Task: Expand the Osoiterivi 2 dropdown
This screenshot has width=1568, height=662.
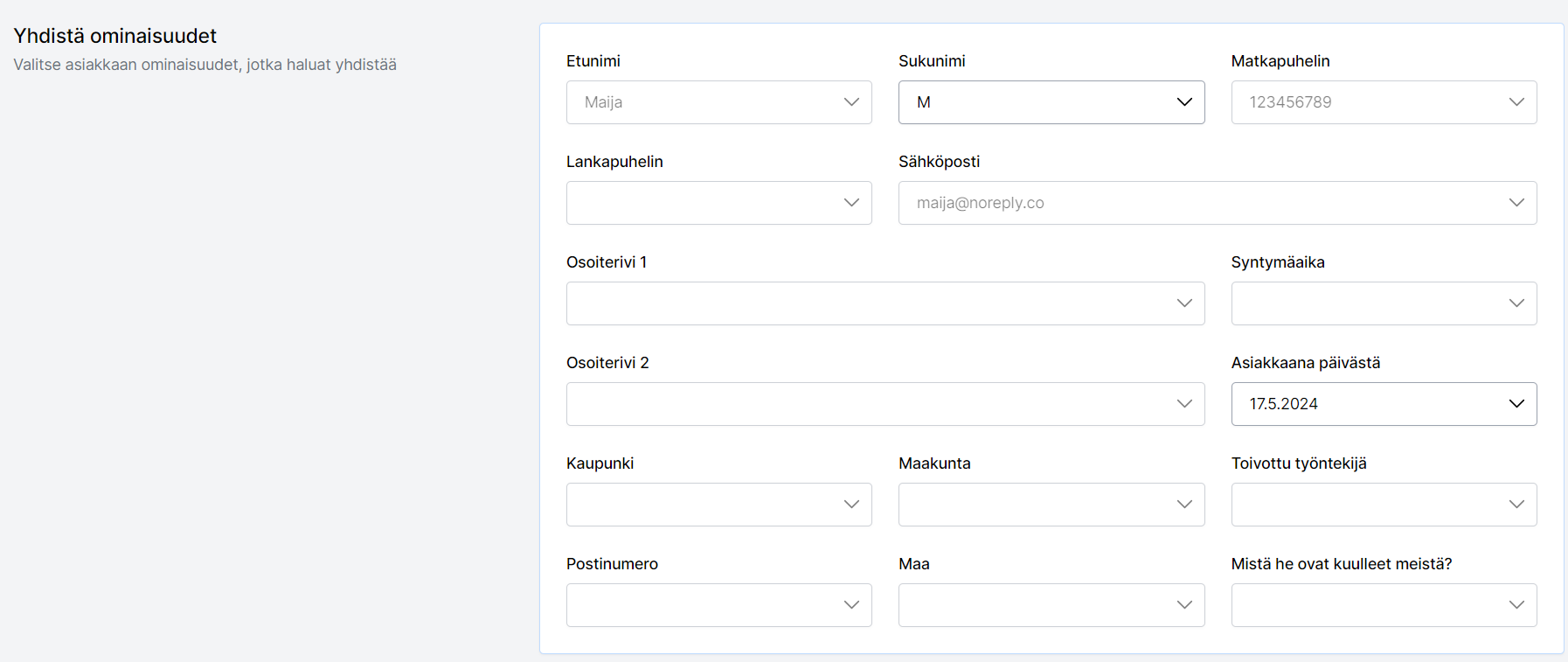Action: tap(885, 404)
